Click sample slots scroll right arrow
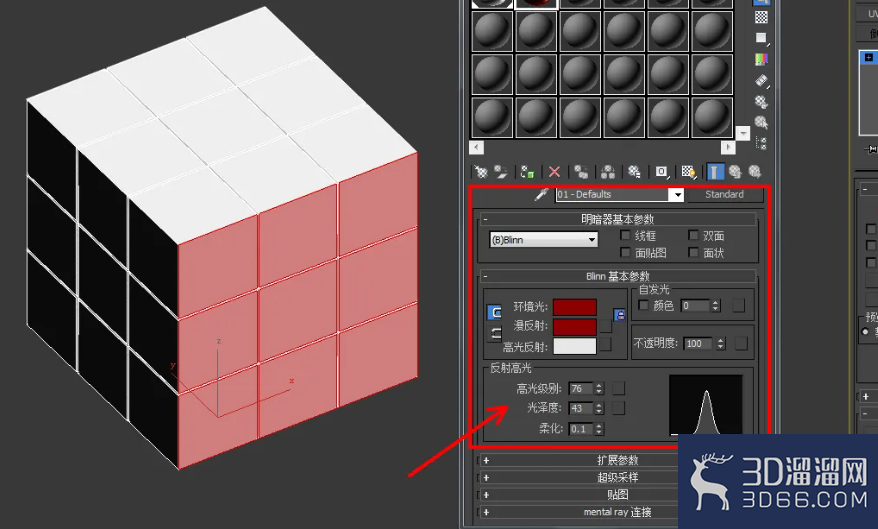 (x=727, y=147)
